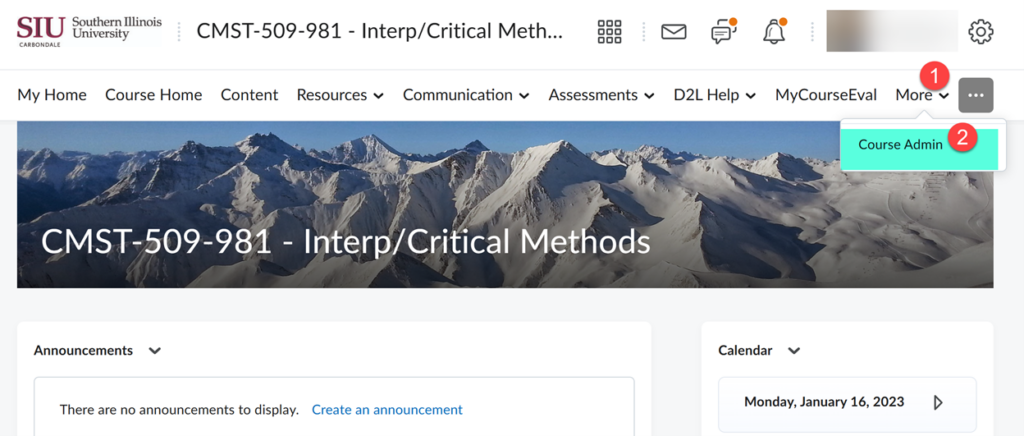Click the gray three-dots navbar options button
This screenshot has height=436, width=1024.
click(976, 95)
